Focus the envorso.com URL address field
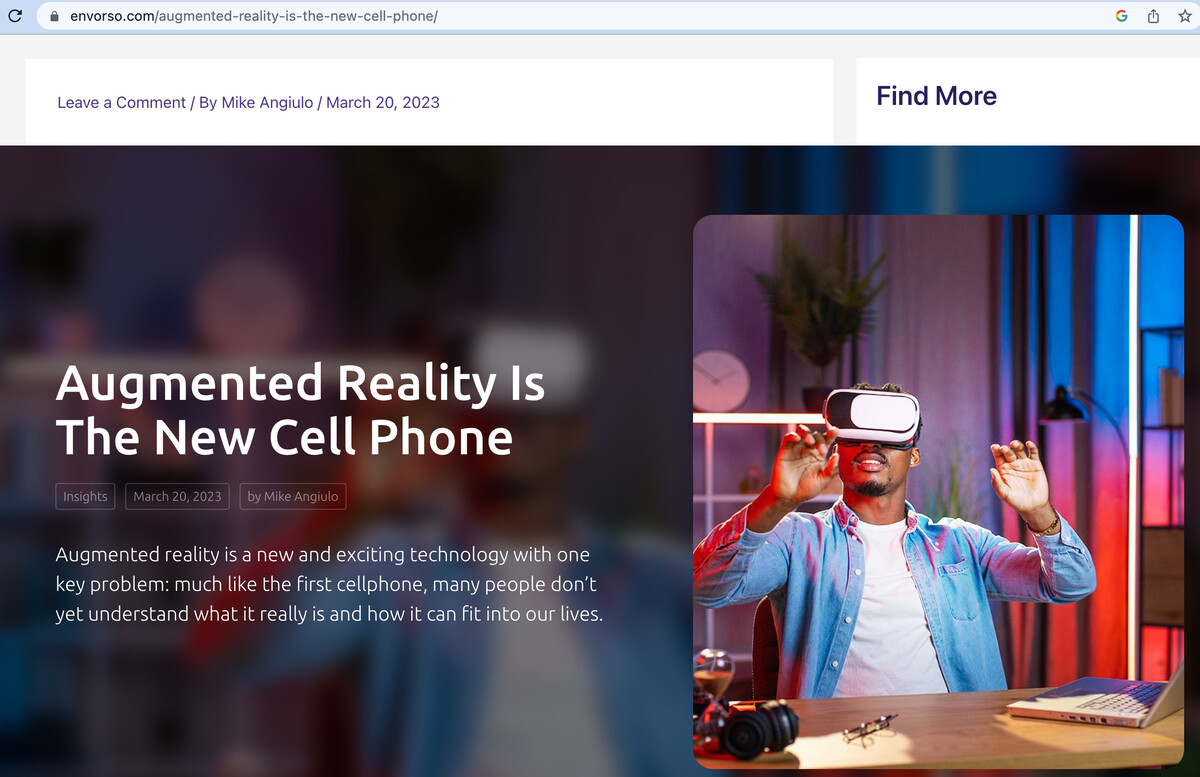Image resolution: width=1200 pixels, height=777 pixels. 580,16
